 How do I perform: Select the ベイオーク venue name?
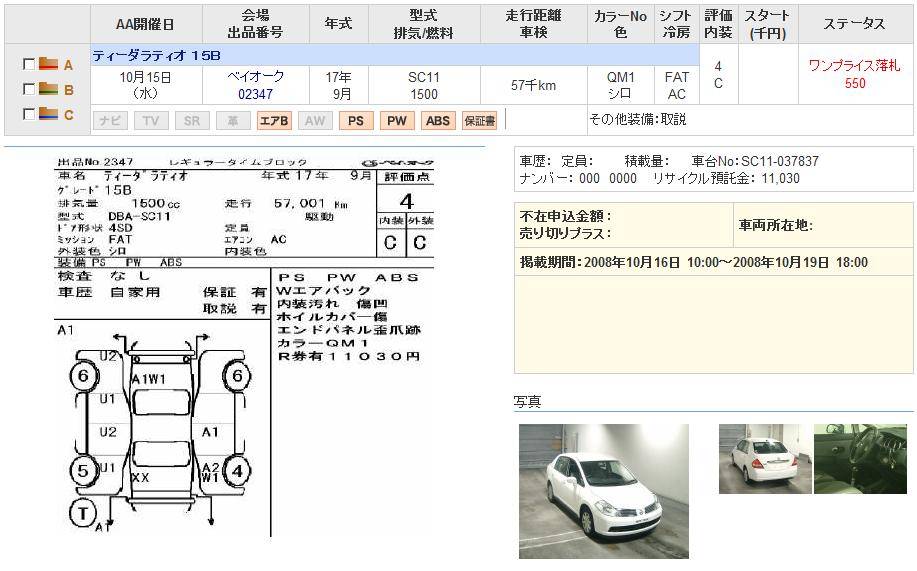point(256,77)
